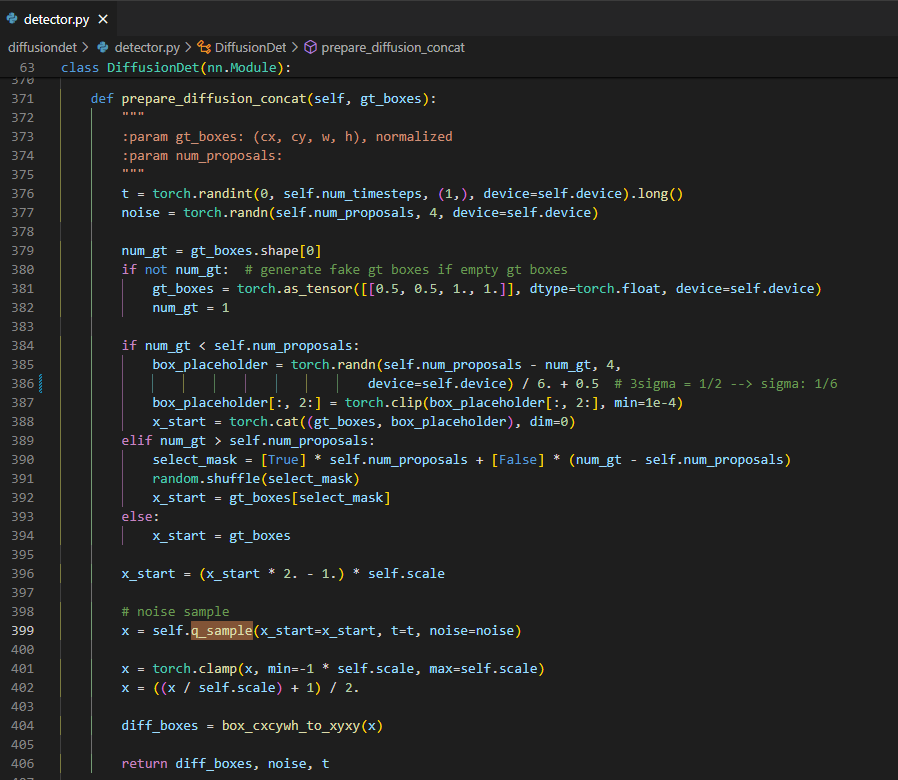898x780 pixels.
Task: Select the detector.py tab title
Action: pos(56,19)
